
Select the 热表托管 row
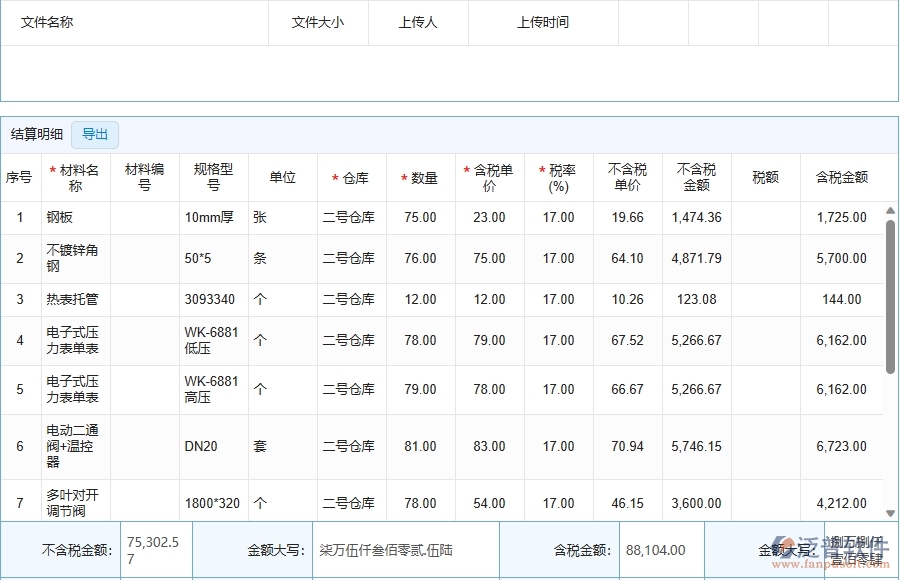[74, 299]
